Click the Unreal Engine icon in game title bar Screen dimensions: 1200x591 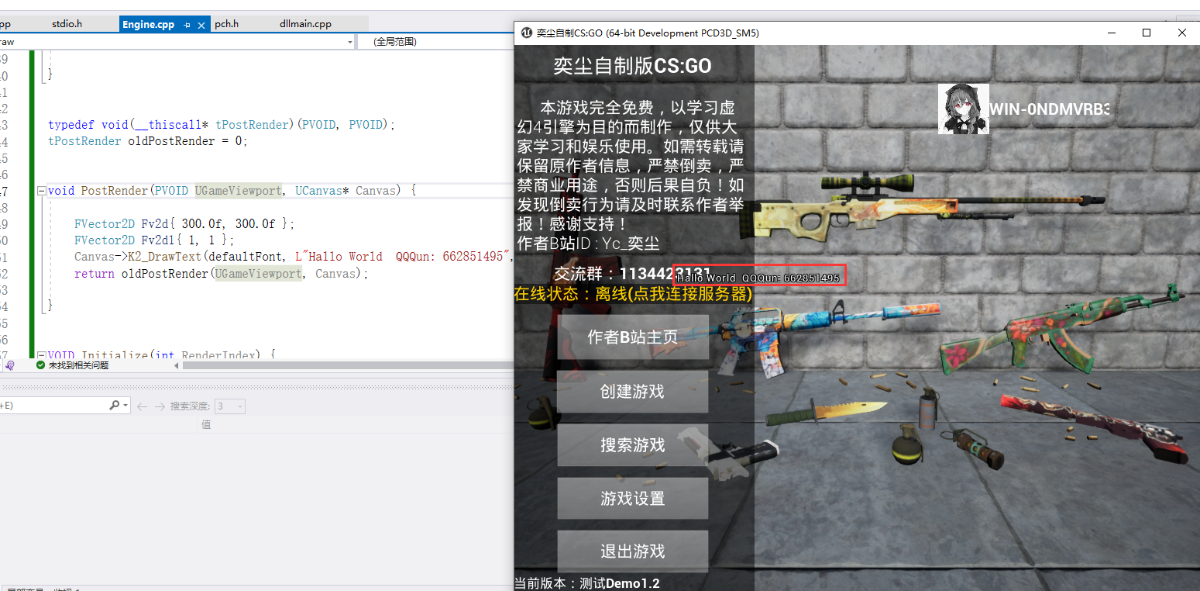[525, 33]
